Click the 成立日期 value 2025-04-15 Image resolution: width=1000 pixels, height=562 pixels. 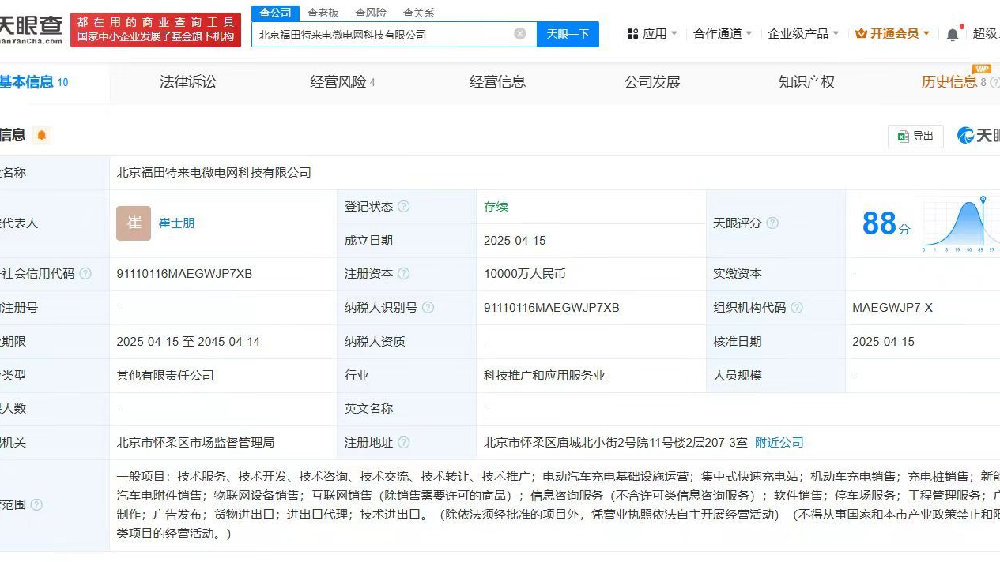tap(515, 240)
